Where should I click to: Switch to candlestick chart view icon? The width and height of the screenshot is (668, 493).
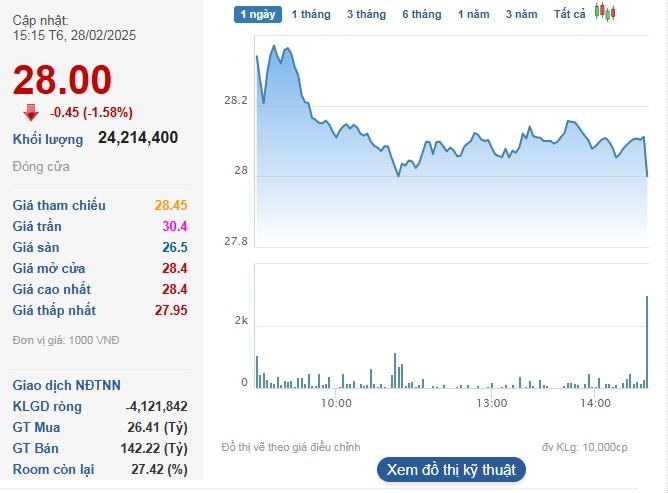(604, 13)
